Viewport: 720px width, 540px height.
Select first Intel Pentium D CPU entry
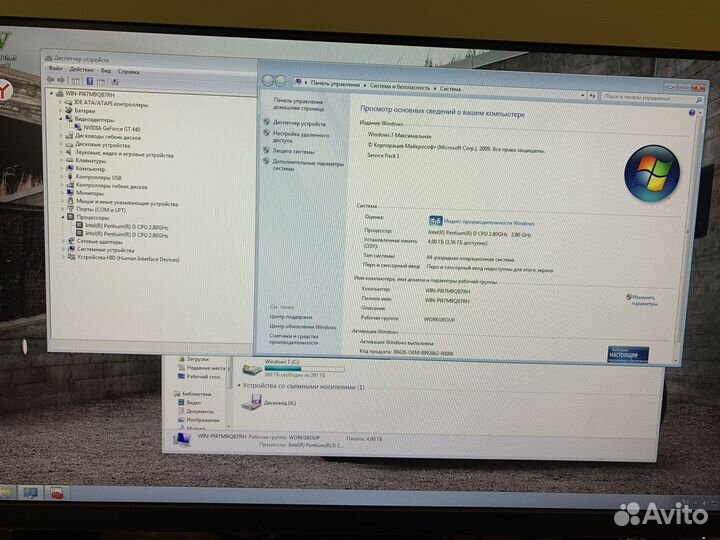click(x=127, y=227)
